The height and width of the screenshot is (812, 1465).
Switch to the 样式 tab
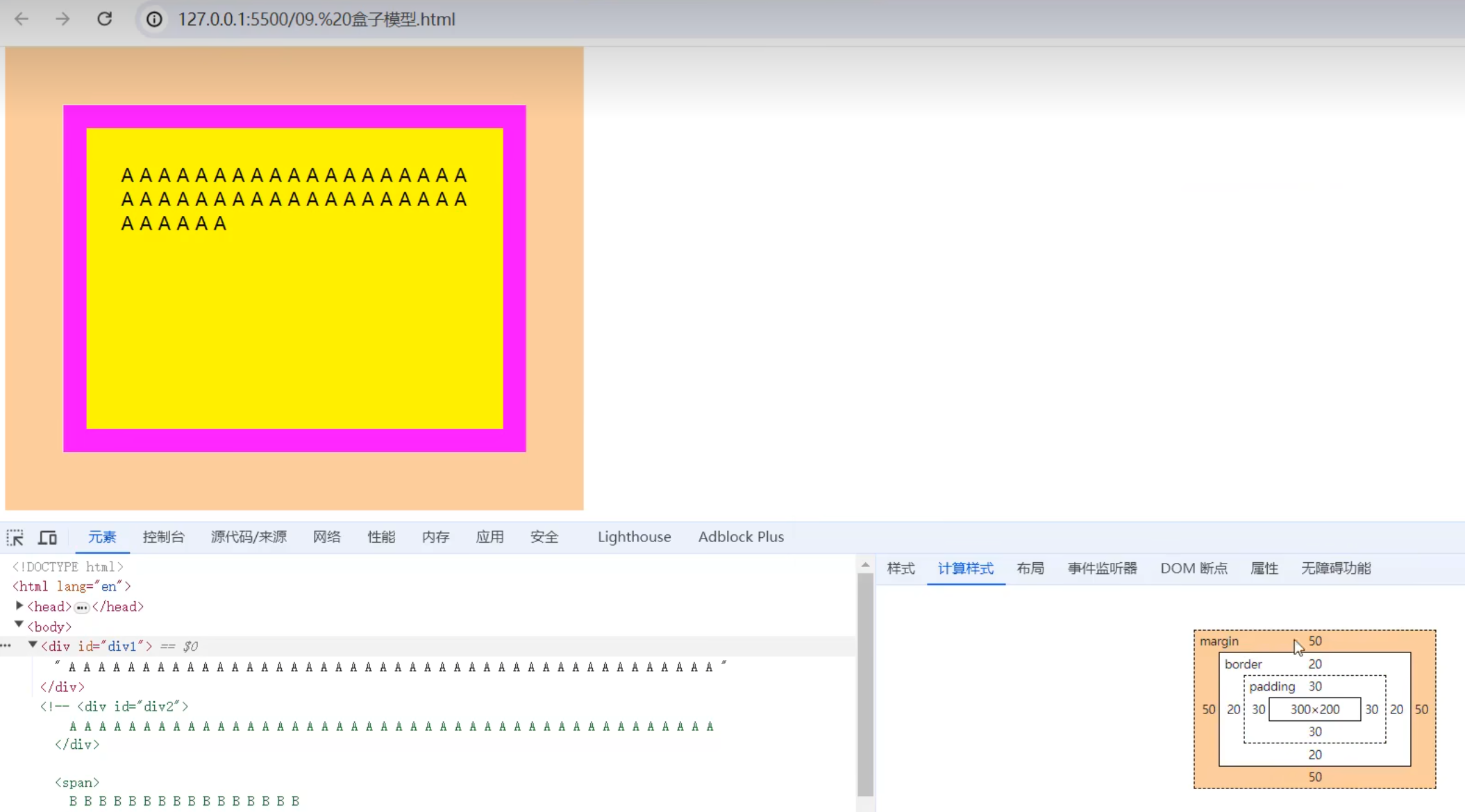tap(900, 568)
